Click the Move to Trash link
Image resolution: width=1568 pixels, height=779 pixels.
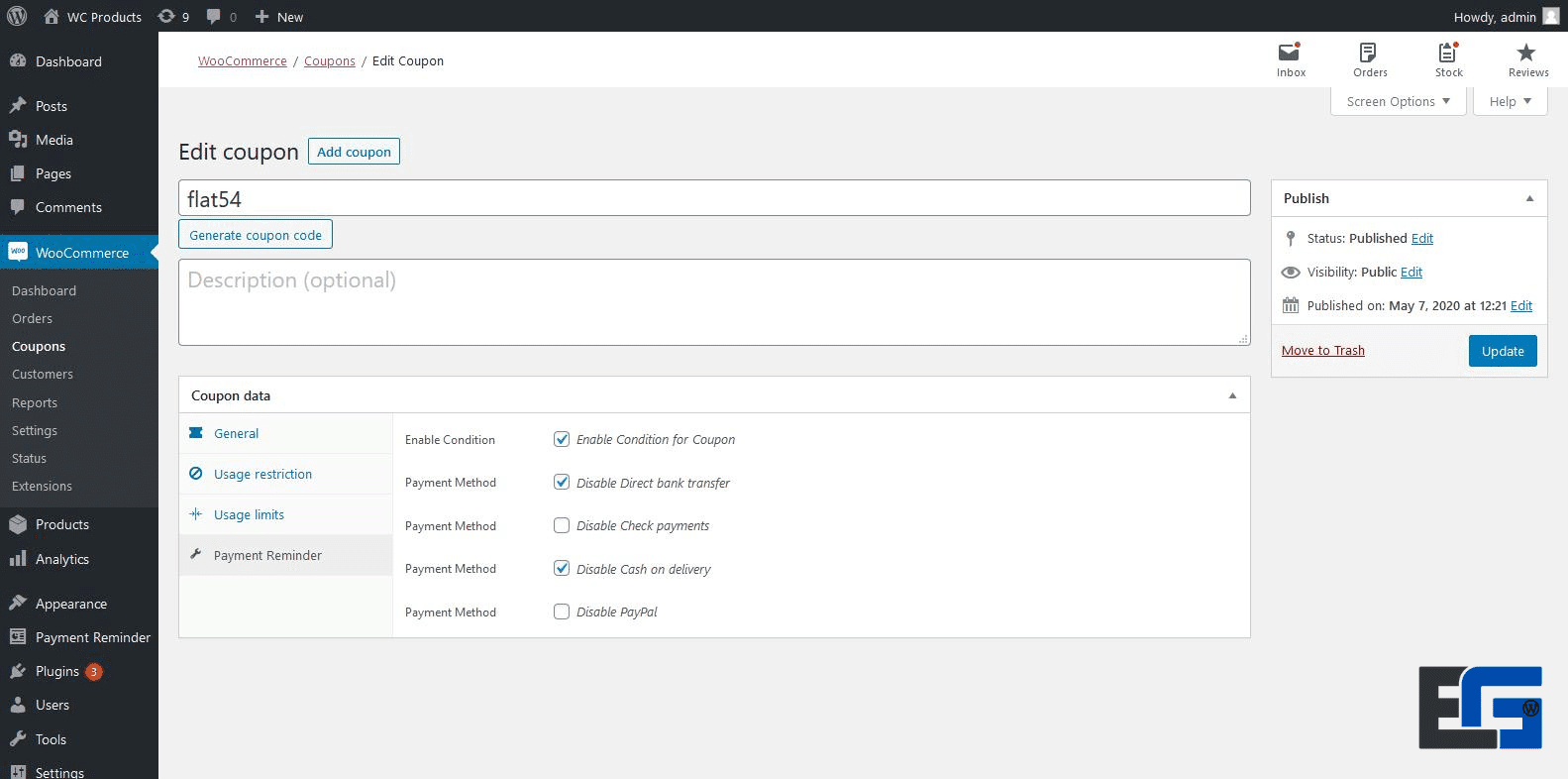tap(1322, 350)
